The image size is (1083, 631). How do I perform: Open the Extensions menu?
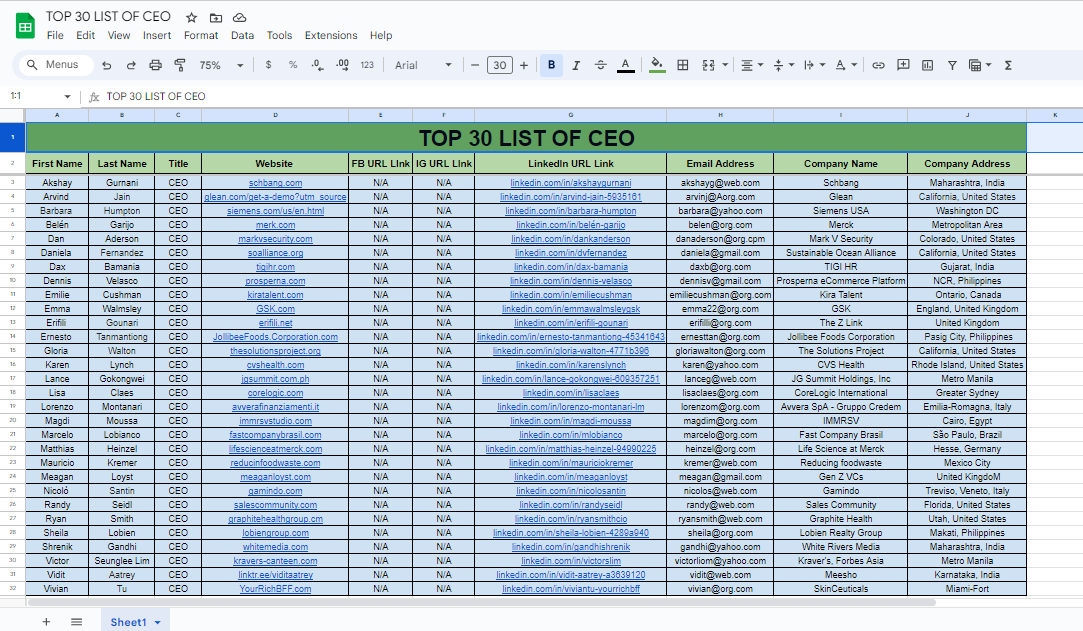tap(331, 35)
